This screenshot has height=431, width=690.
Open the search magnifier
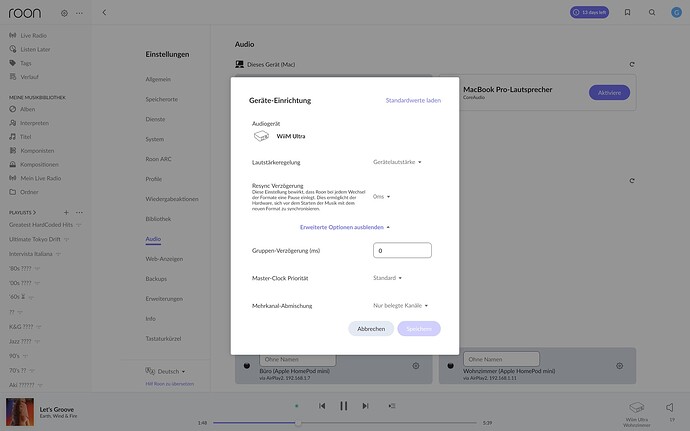(652, 12)
